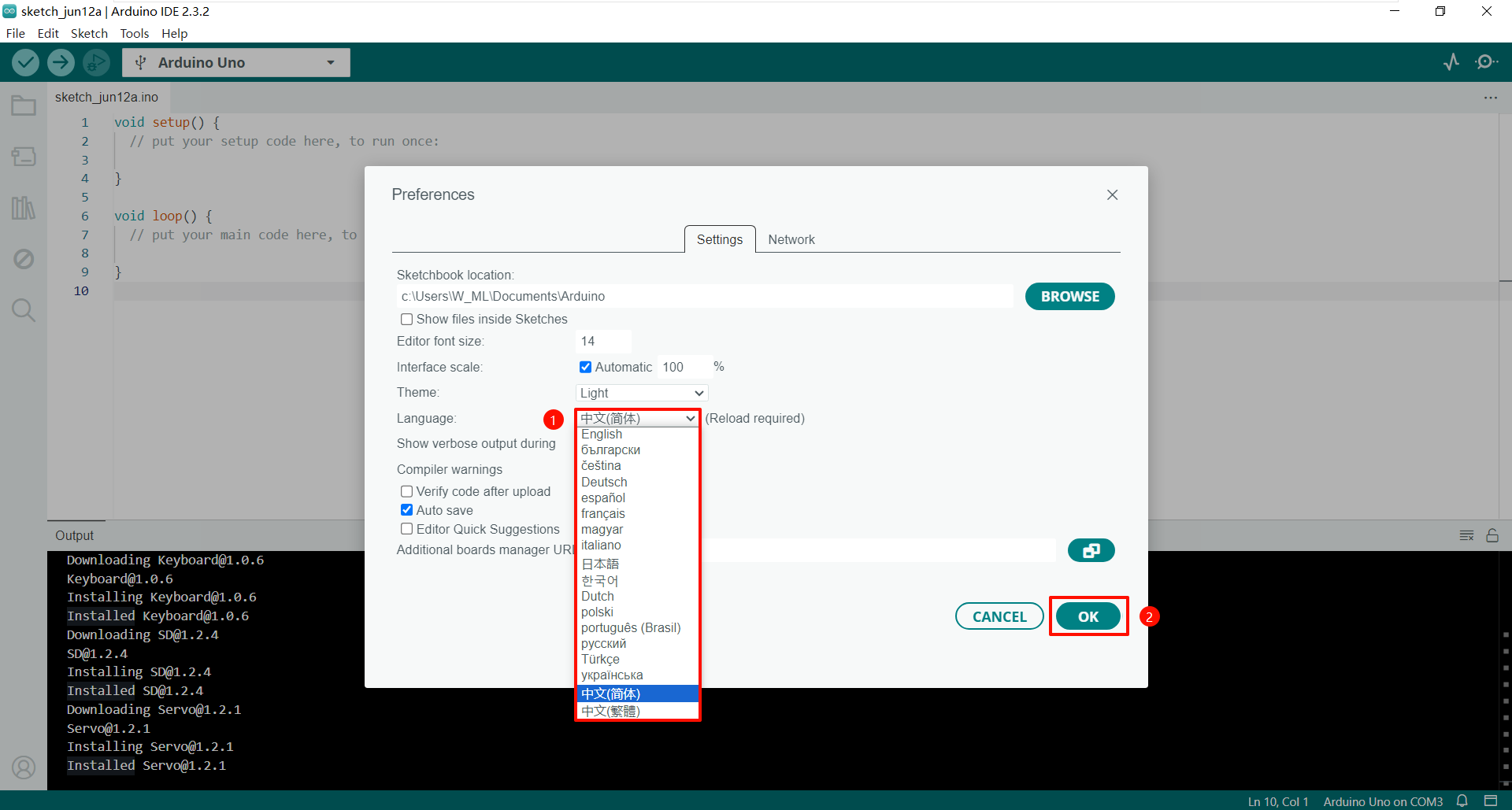The width and height of the screenshot is (1512, 810).
Task: Uncheck the Automatic interface scale checkbox
Action: click(585, 367)
